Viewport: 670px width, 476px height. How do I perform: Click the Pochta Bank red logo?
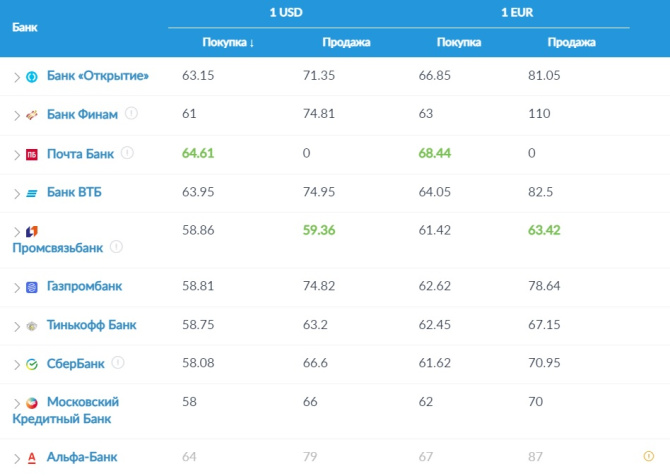coord(32,154)
